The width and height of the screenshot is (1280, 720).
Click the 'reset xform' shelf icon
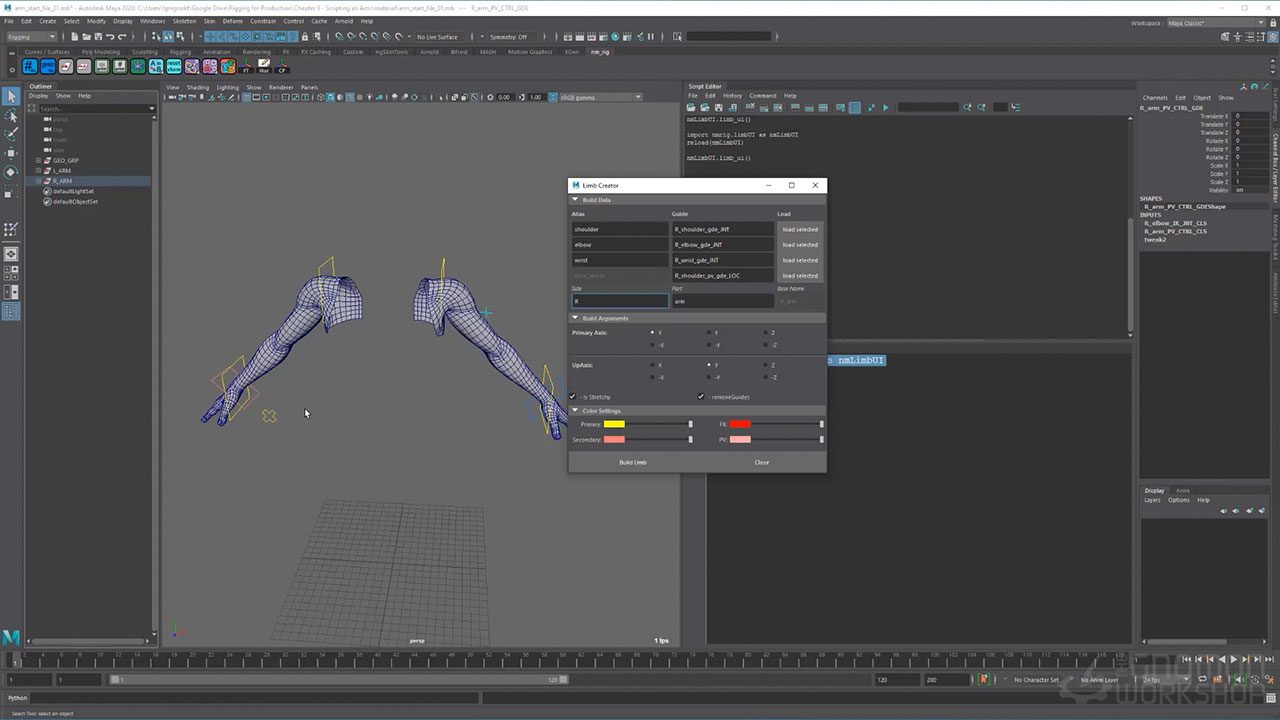(174, 67)
